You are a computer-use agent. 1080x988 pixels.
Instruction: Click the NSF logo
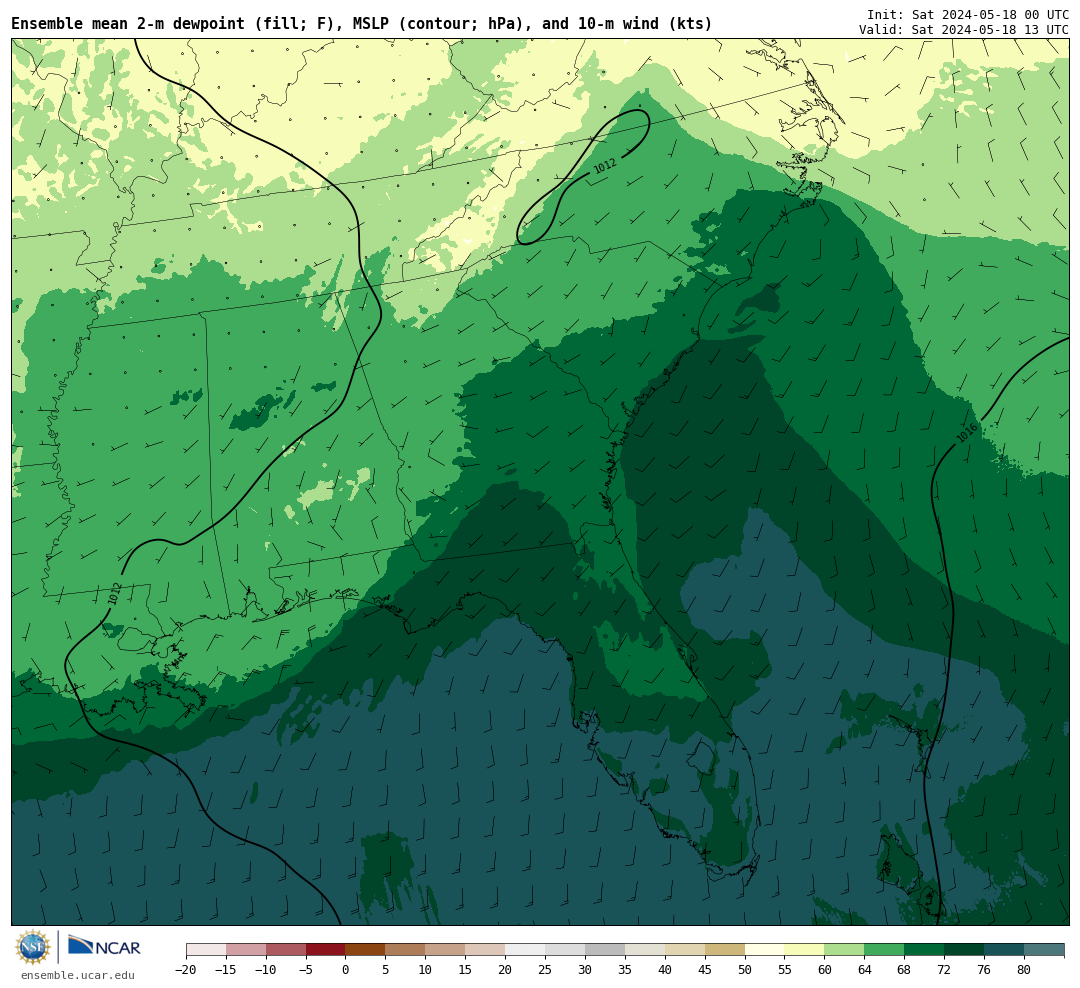click(33, 947)
